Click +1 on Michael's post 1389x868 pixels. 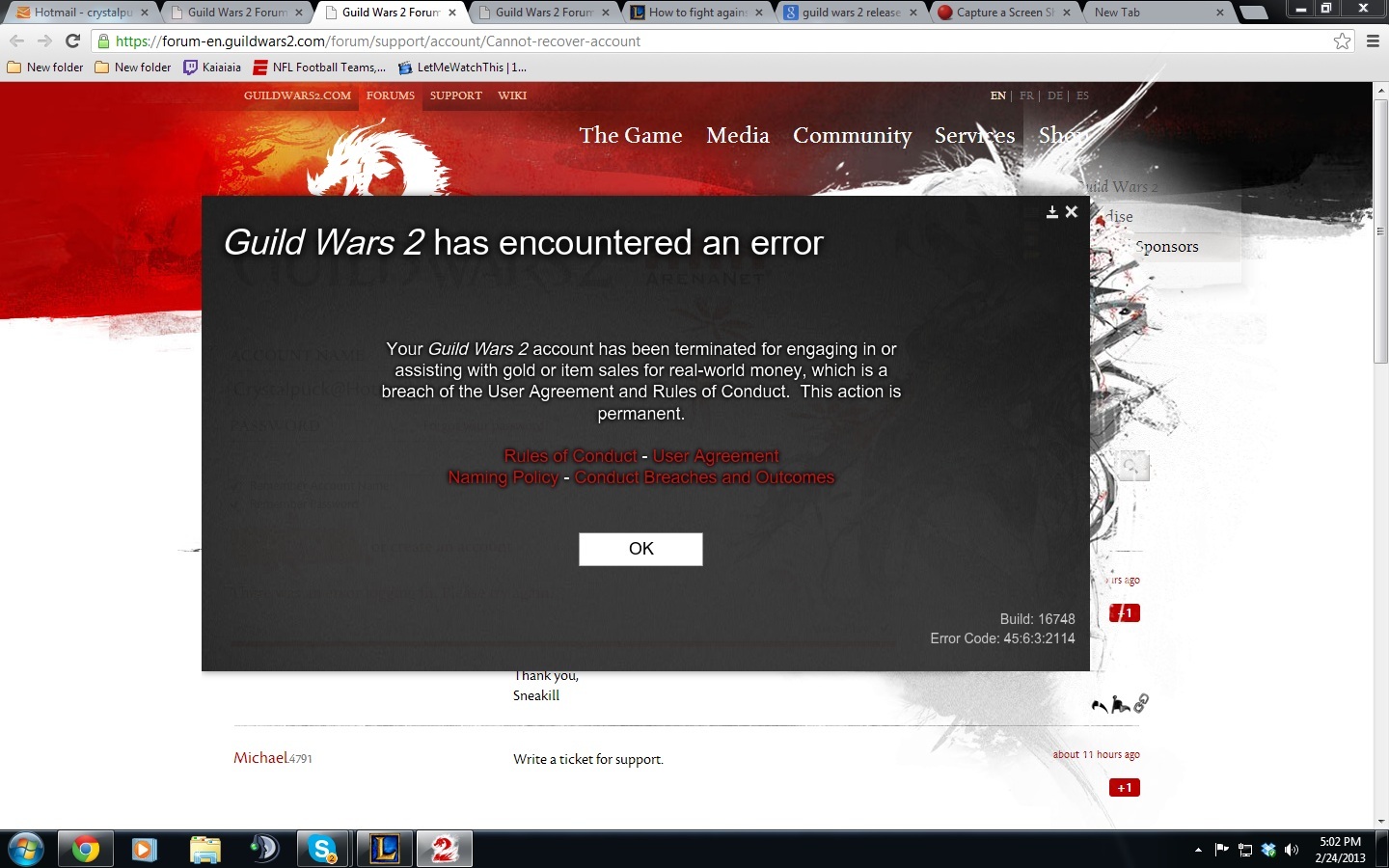coord(1125,788)
